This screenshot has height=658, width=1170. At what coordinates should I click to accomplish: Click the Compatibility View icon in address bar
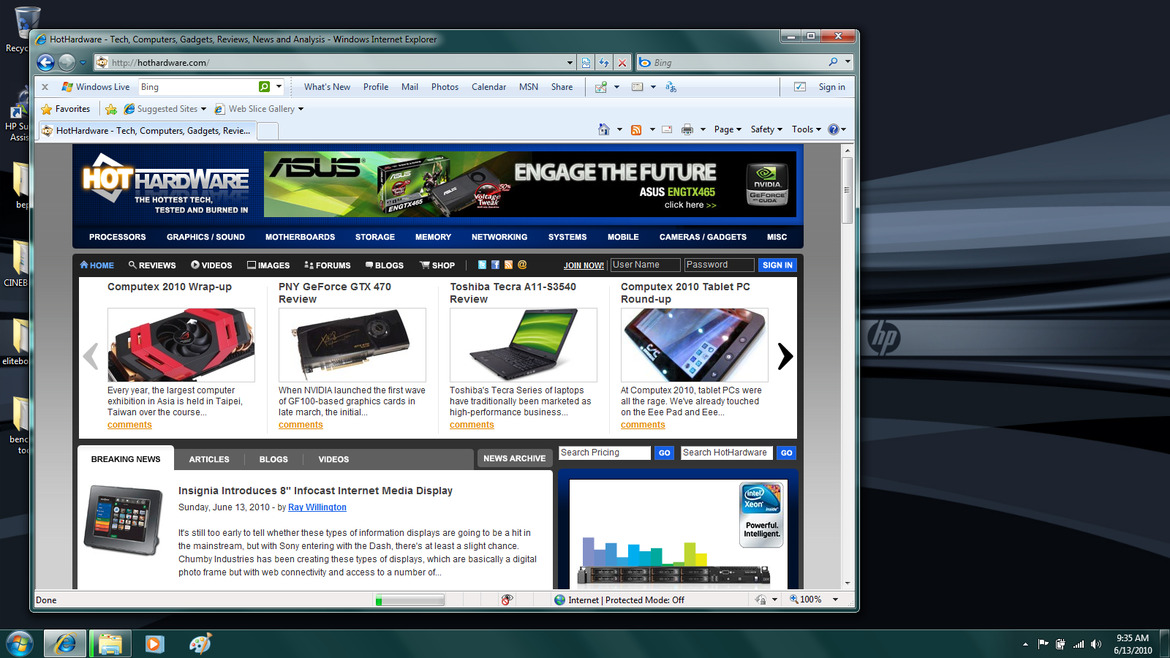point(586,63)
